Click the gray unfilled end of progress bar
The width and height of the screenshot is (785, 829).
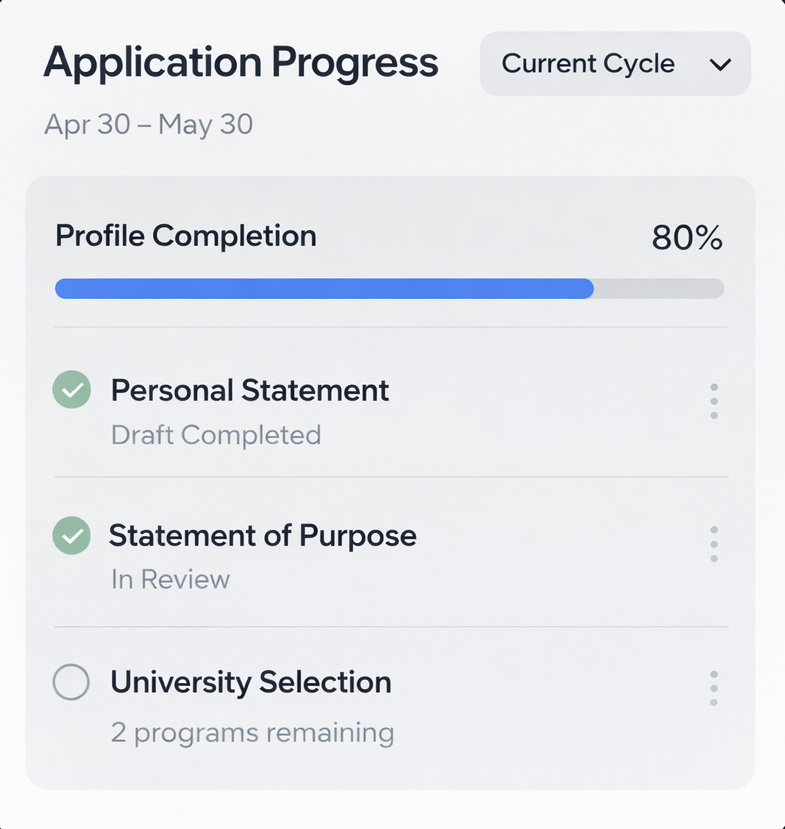click(x=659, y=289)
